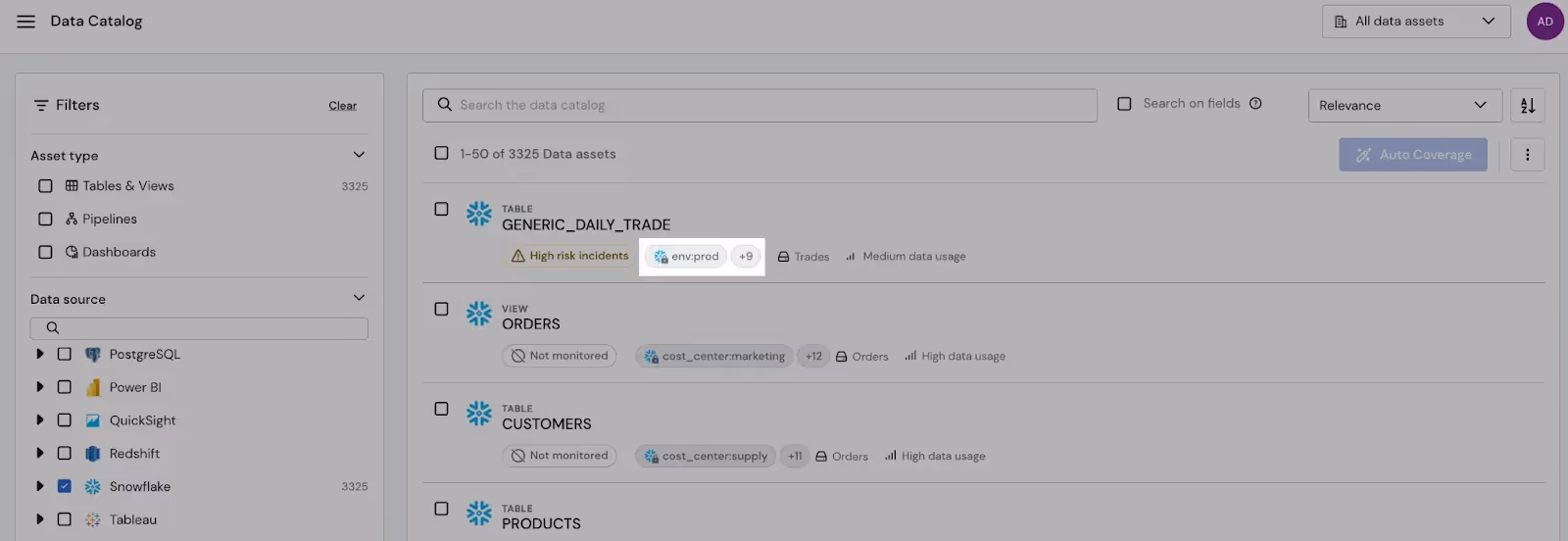Open the three-dot more options menu
This screenshot has height=541, width=1568.
[x=1527, y=155]
